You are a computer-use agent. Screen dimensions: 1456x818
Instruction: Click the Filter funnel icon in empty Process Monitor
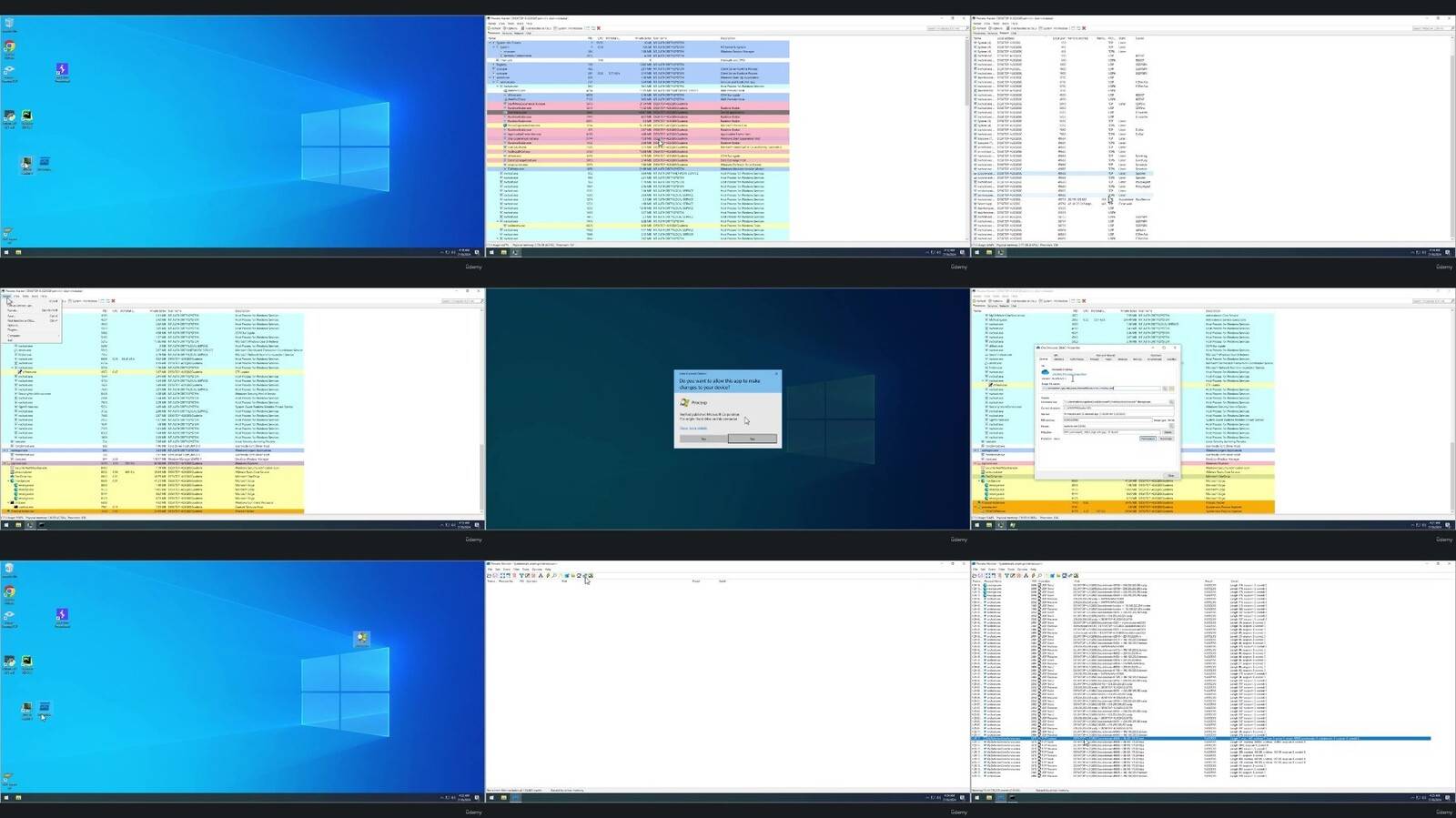tap(521, 576)
